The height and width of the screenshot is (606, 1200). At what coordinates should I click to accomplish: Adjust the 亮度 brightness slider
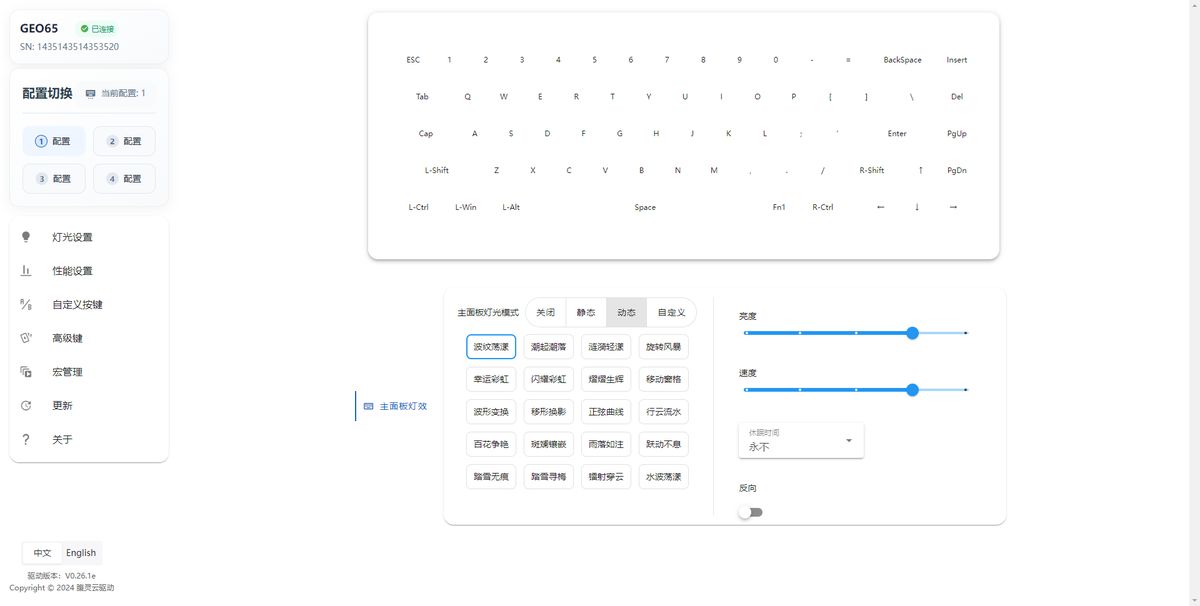856,333
